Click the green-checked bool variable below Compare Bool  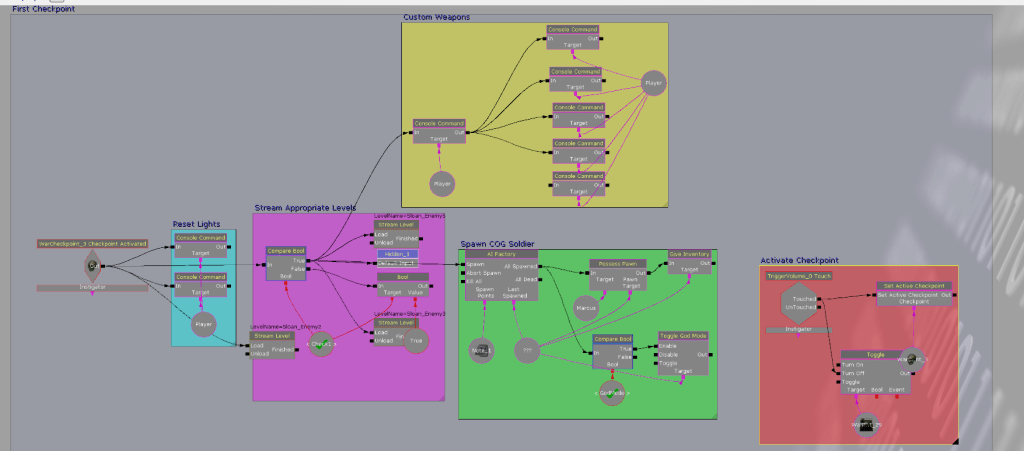coord(322,345)
